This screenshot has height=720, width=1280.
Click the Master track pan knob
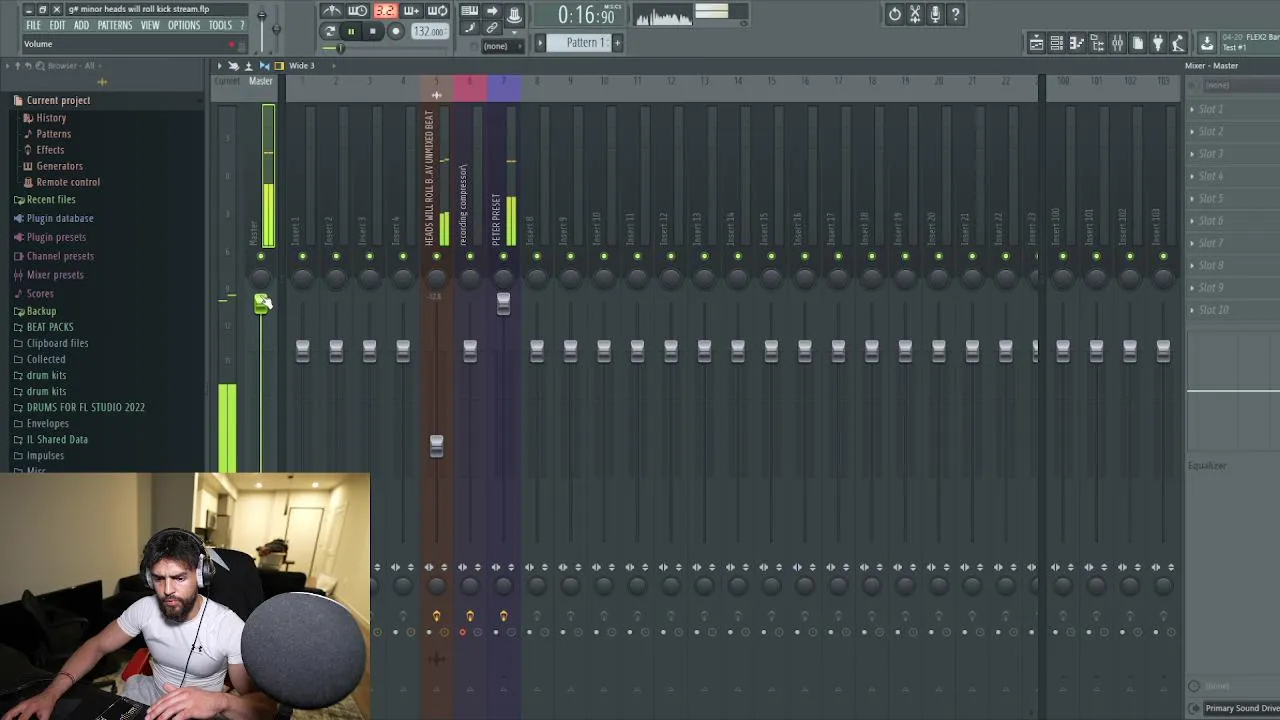coord(261,277)
